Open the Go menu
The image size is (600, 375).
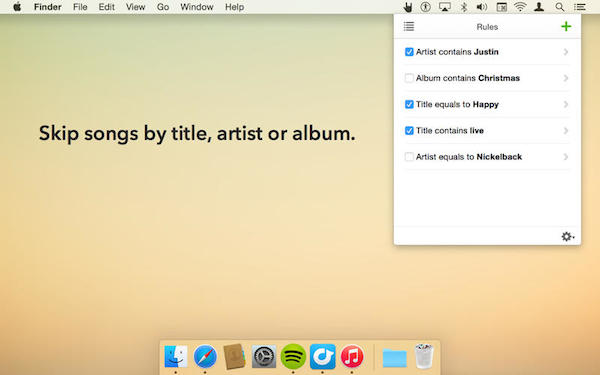163,7
